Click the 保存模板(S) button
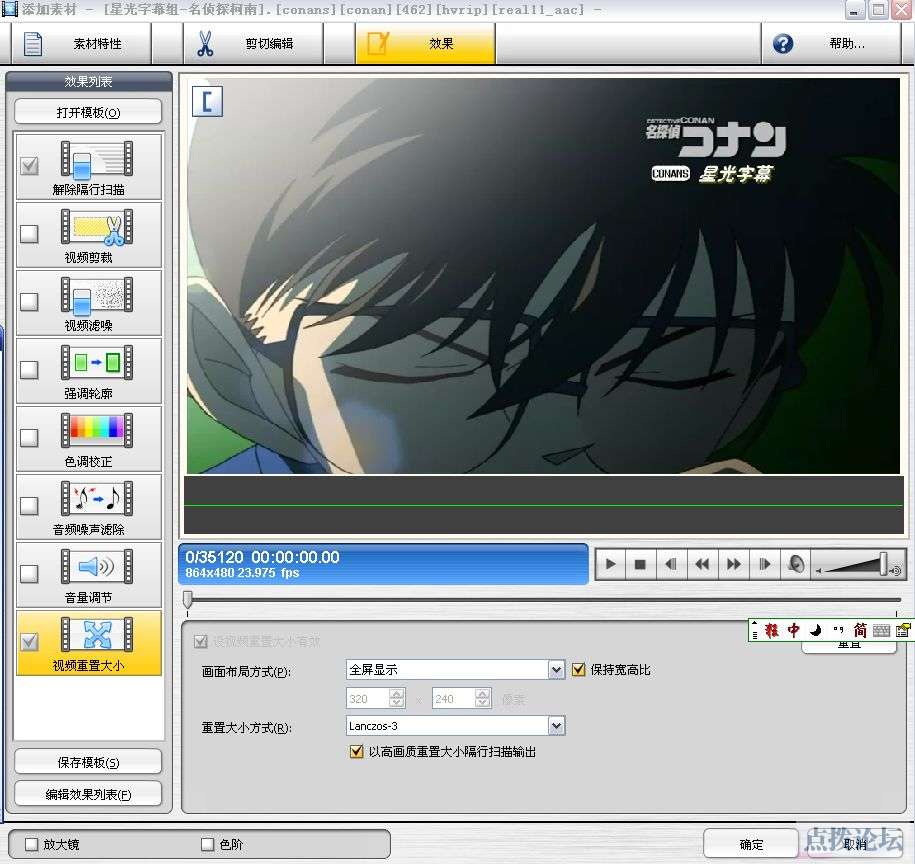 pyautogui.click(x=88, y=762)
